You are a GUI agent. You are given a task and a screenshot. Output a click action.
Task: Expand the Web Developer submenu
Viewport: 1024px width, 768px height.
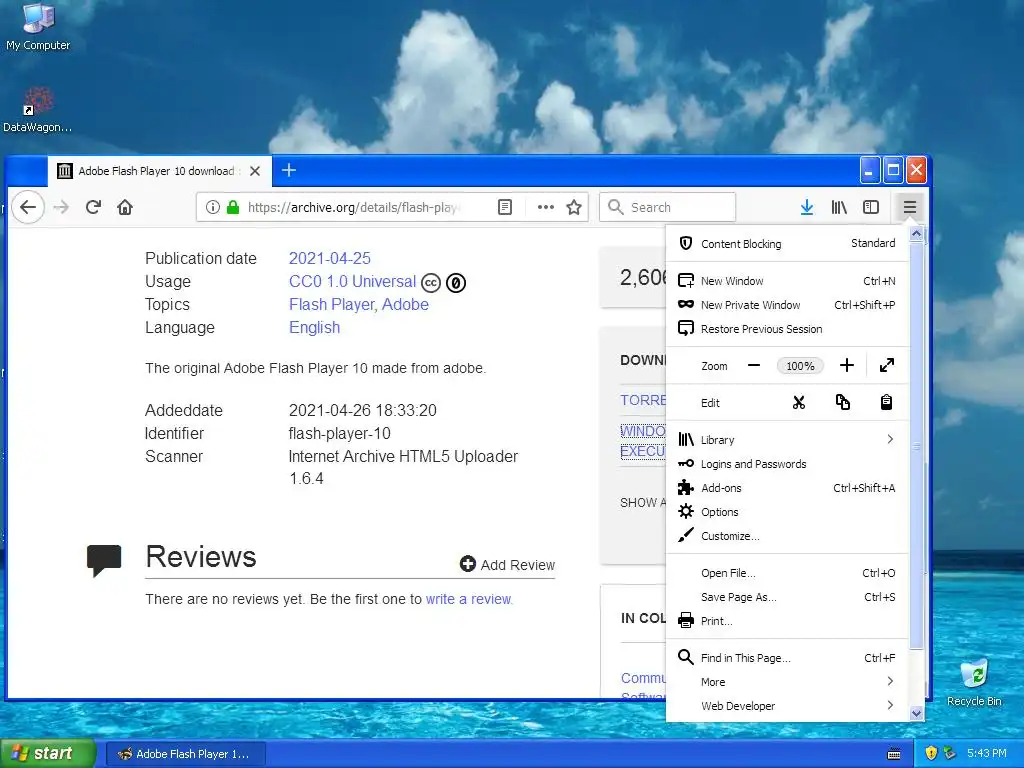point(787,706)
